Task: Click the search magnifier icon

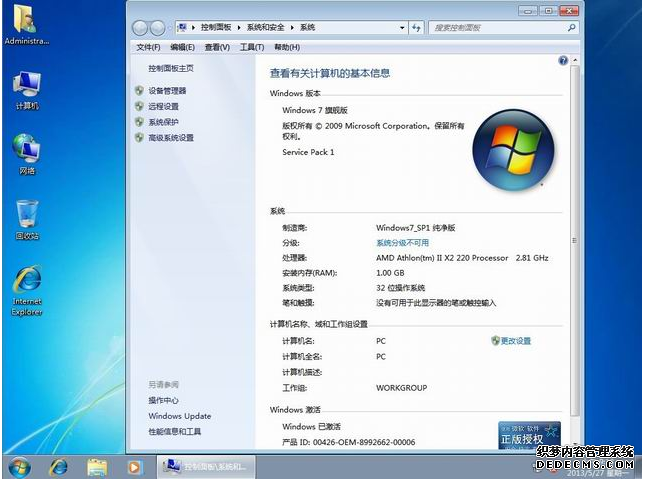Action: tap(571, 28)
